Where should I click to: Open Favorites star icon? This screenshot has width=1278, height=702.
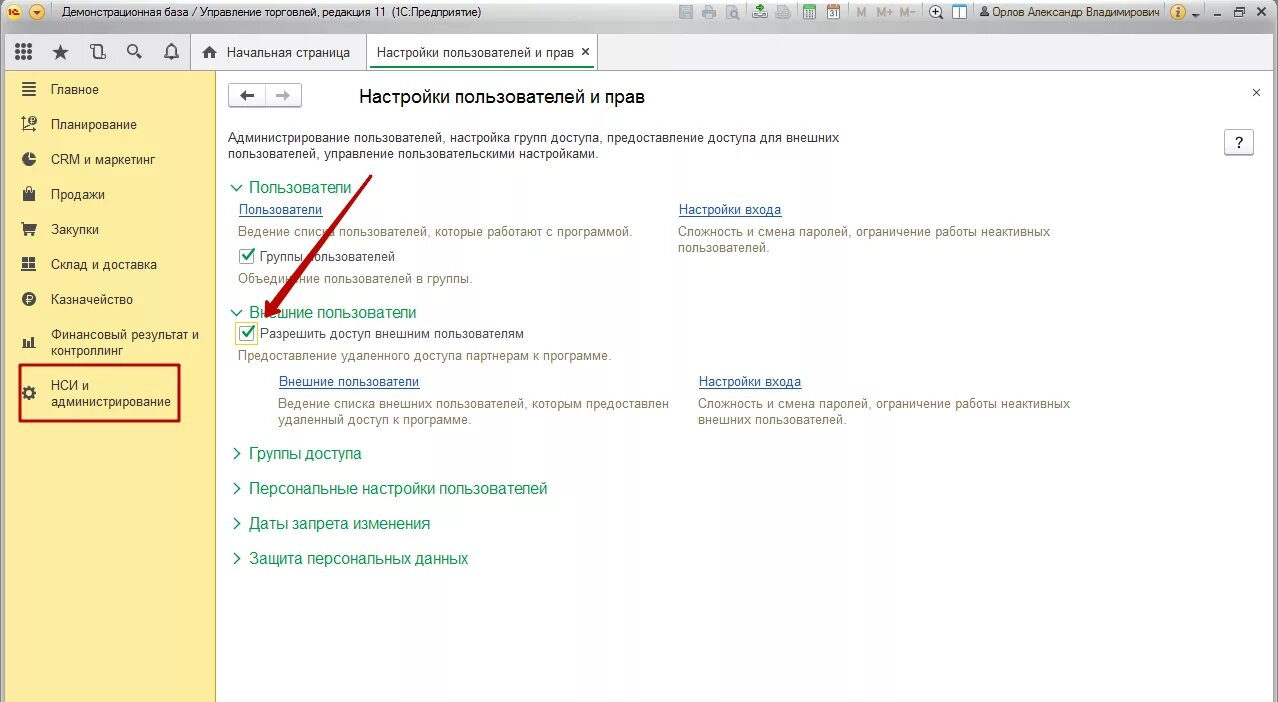(x=60, y=52)
